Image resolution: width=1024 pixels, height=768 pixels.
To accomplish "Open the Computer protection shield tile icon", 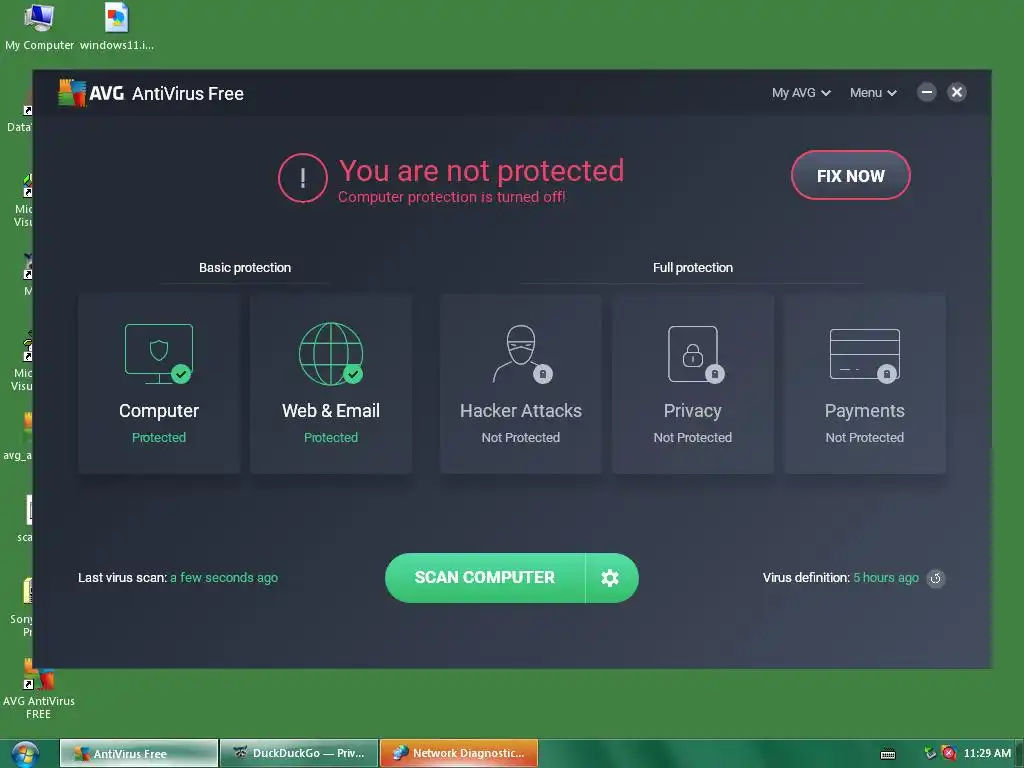I will coord(159,353).
